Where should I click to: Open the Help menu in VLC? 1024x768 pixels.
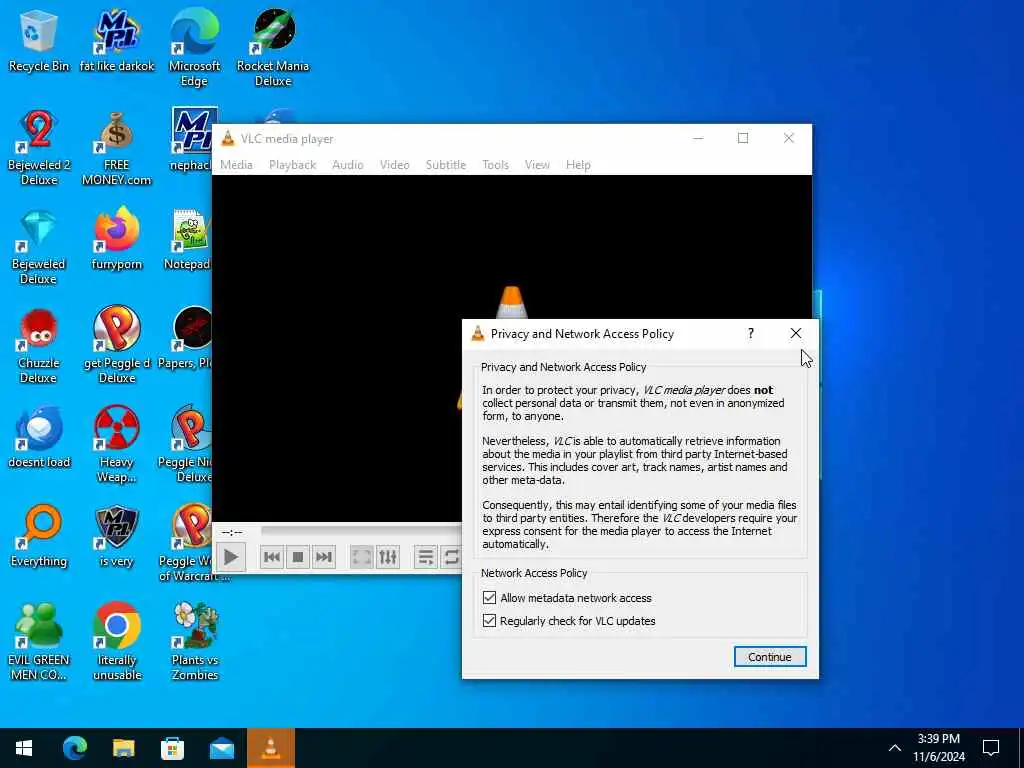click(x=578, y=165)
